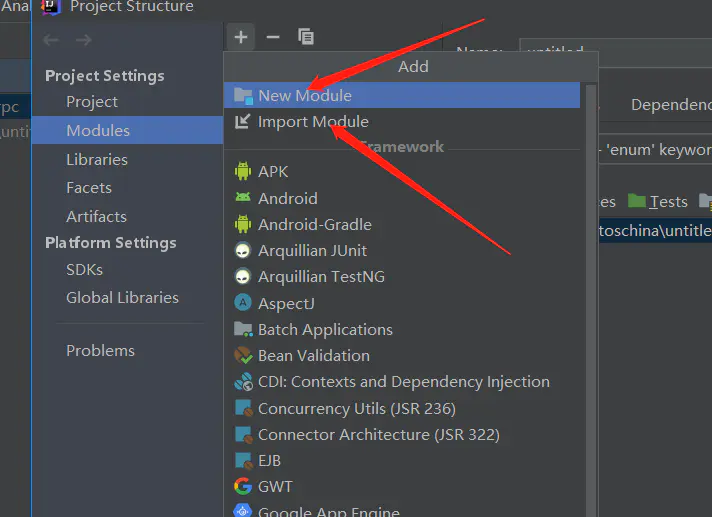Open the Libraries settings section
This screenshot has width=712, height=517.
pos(96,159)
